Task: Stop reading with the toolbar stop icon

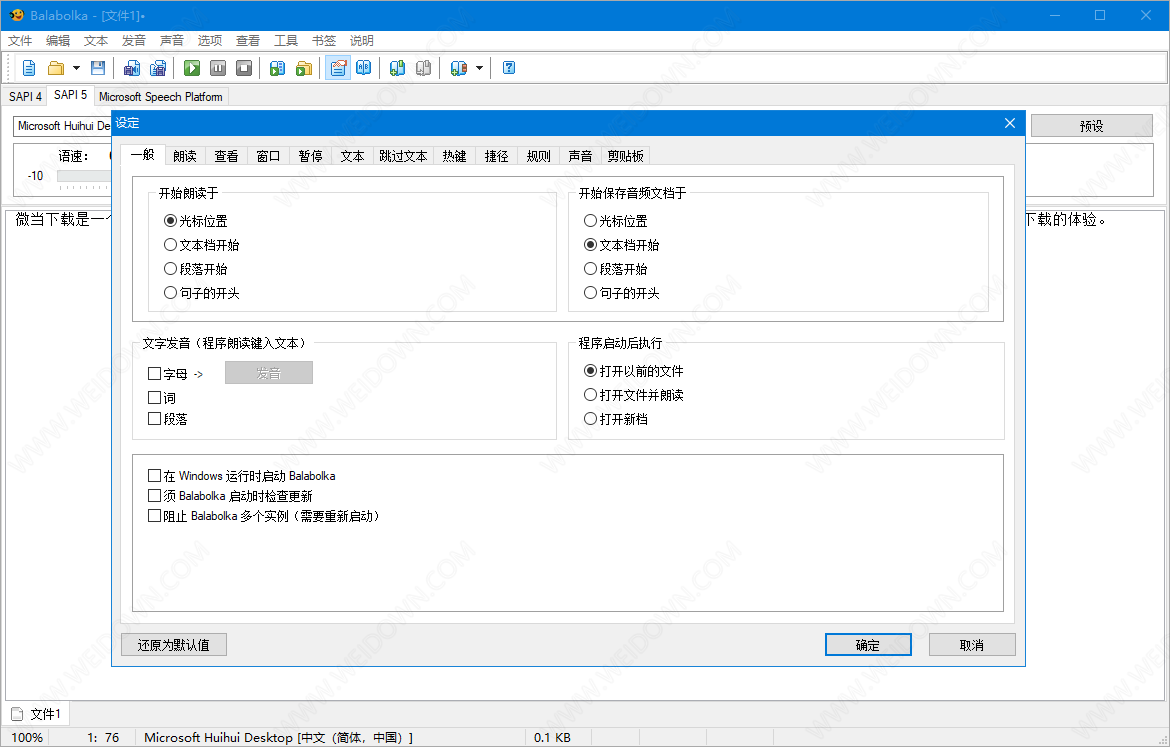Action: pyautogui.click(x=244, y=69)
